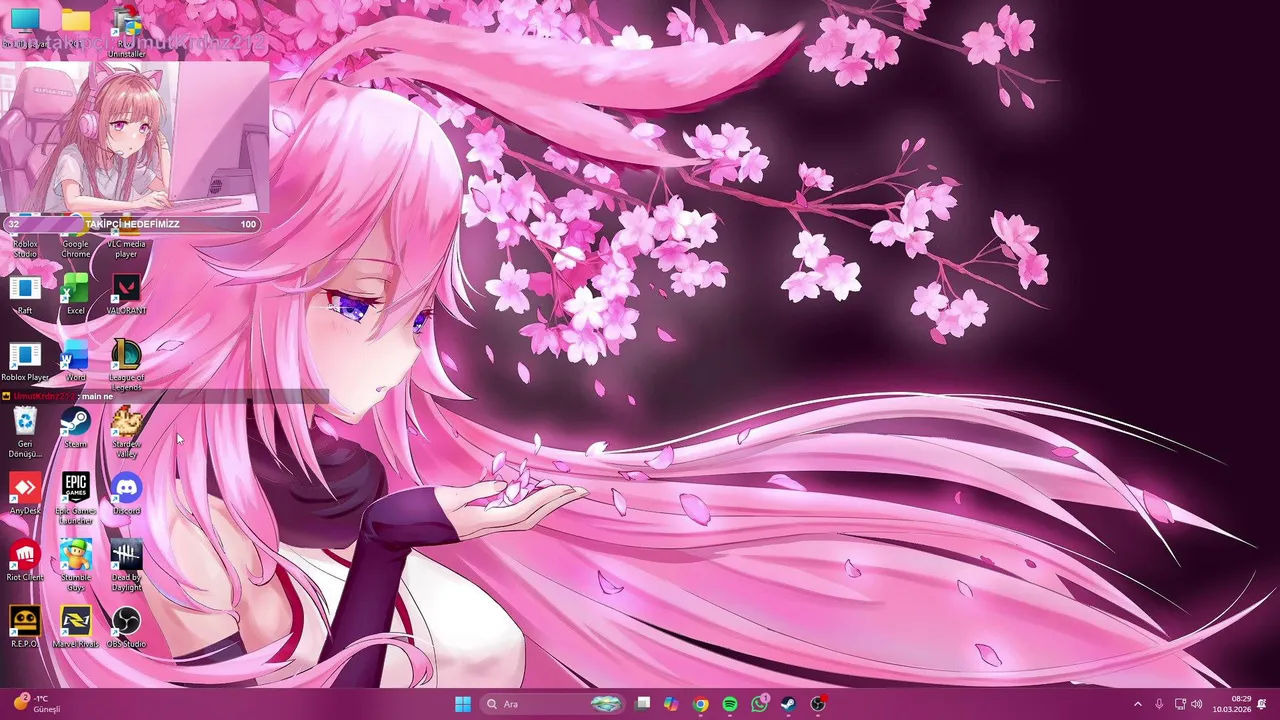1280x720 pixels.
Task: Launch Marvel Rivals from the desktop
Action: 76,627
